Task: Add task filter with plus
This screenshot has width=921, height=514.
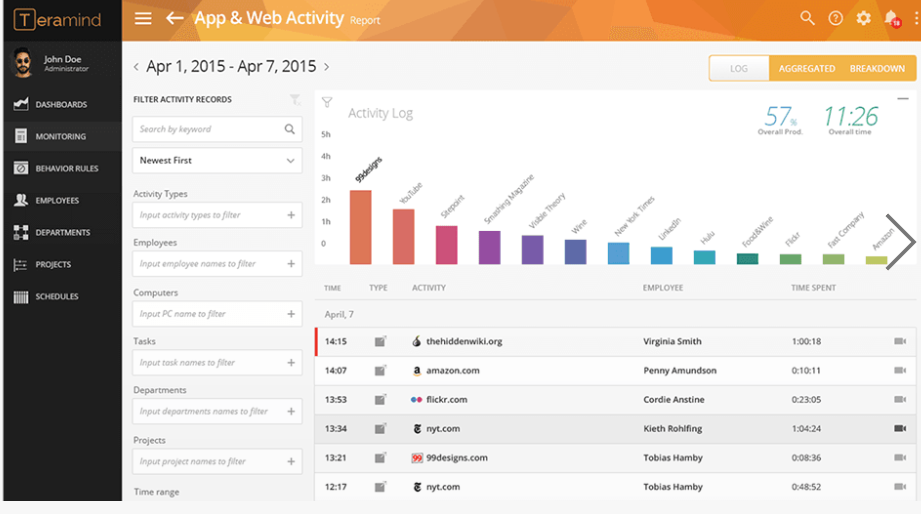Action: [291, 362]
